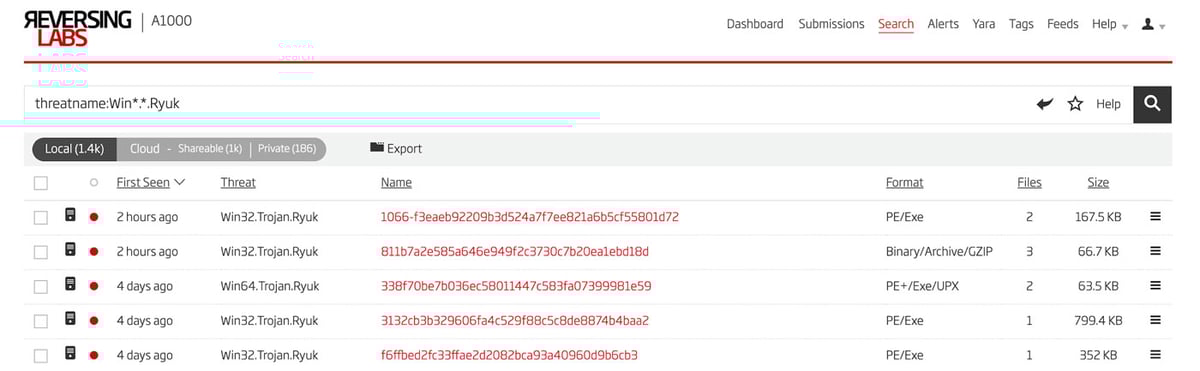This screenshot has width=1200, height=371.
Task: Click the star icon to save search
Action: click(1075, 104)
